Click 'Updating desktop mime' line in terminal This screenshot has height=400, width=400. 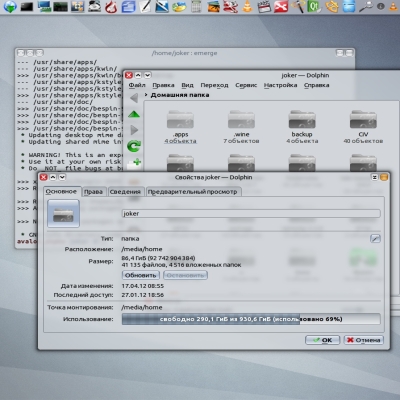pos(72,135)
